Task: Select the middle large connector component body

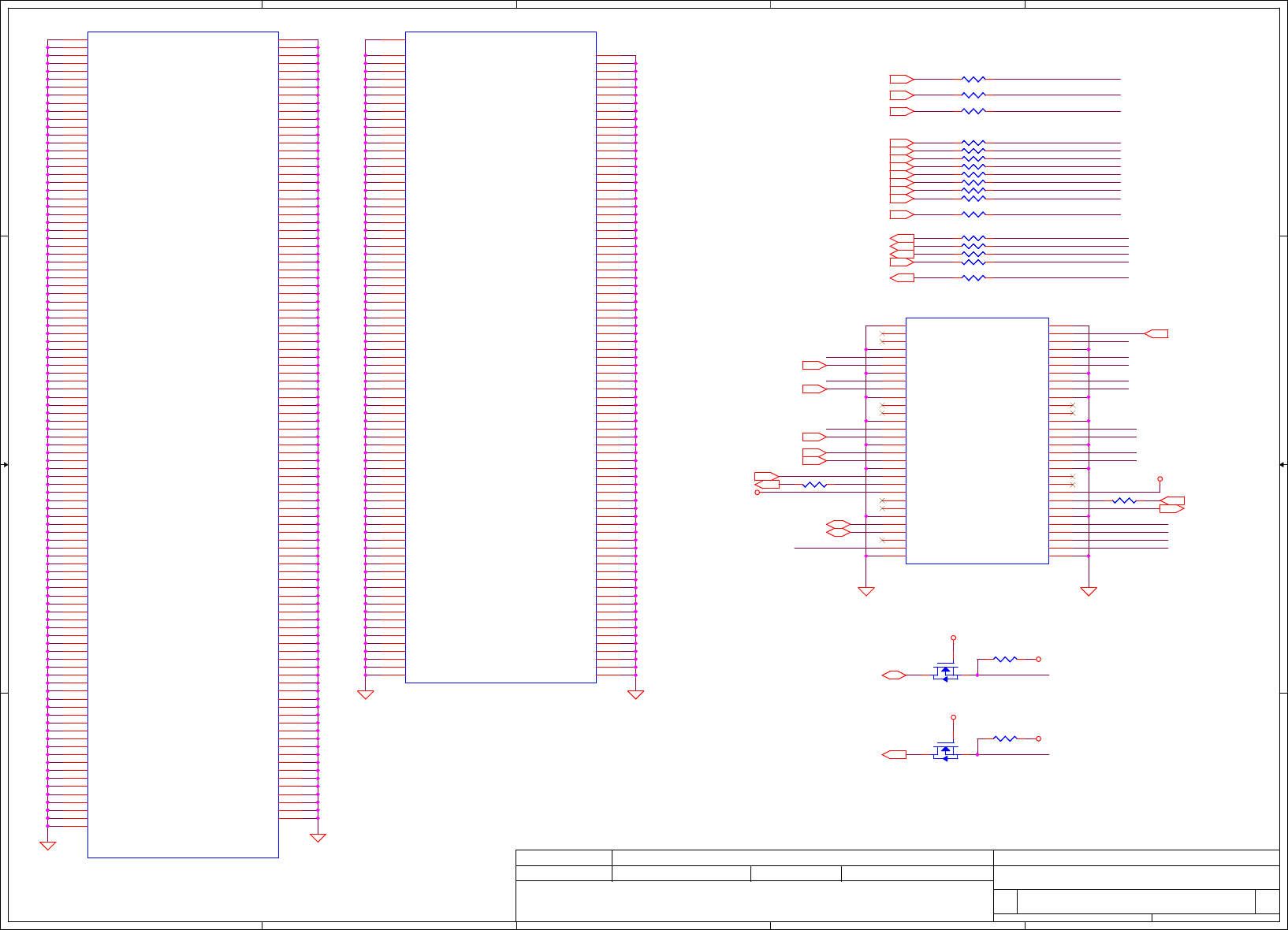Action: tap(501, 357)
